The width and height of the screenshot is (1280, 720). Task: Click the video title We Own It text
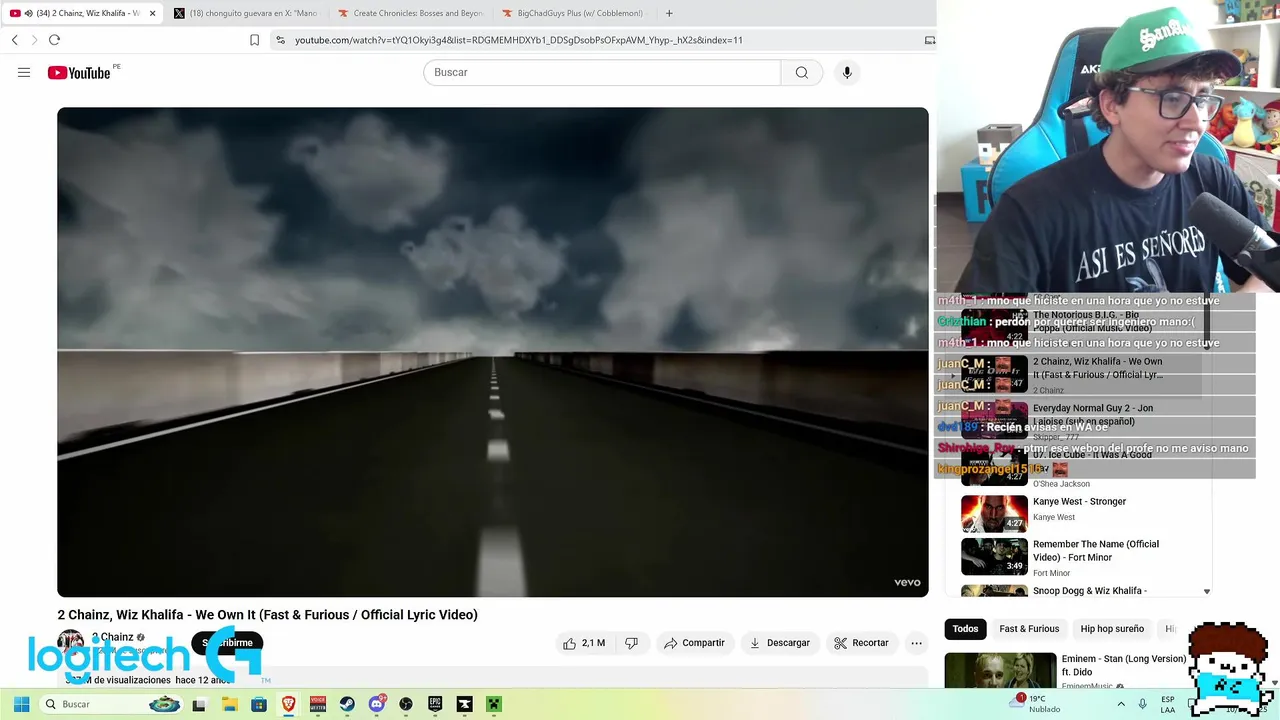(x=267, y=615)
